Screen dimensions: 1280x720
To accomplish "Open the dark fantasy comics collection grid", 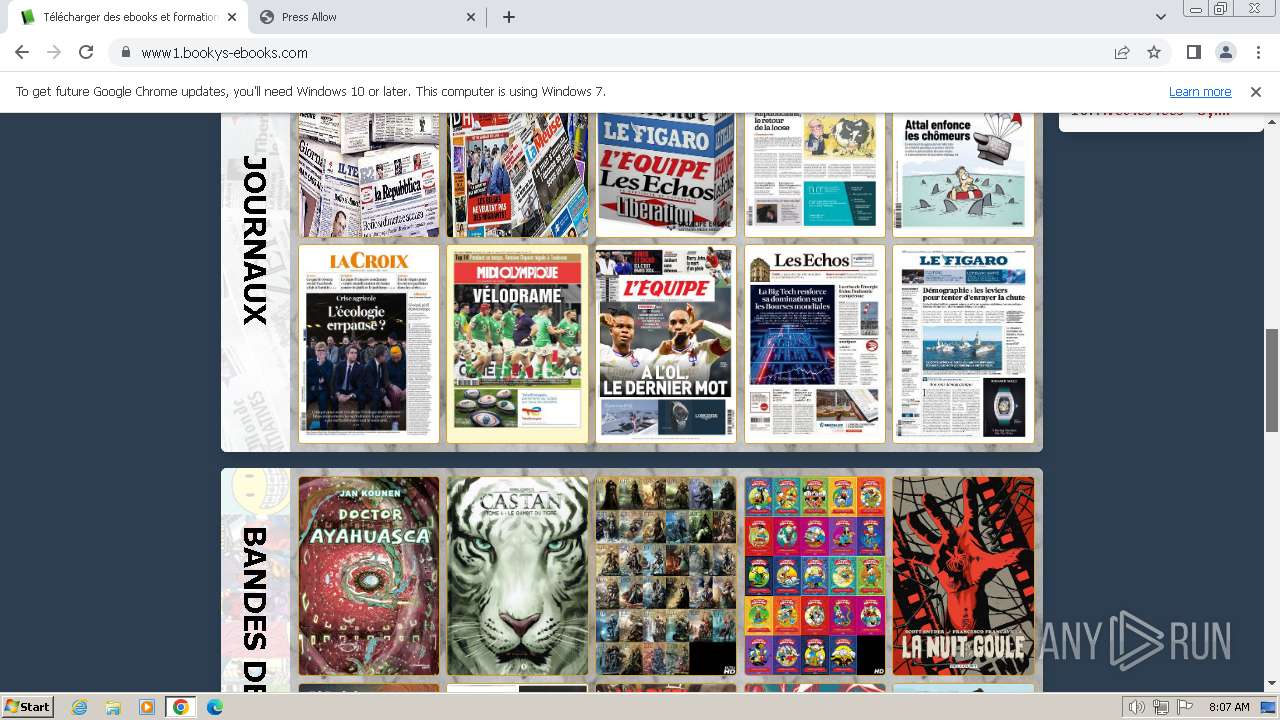I will tap(665, 575).
